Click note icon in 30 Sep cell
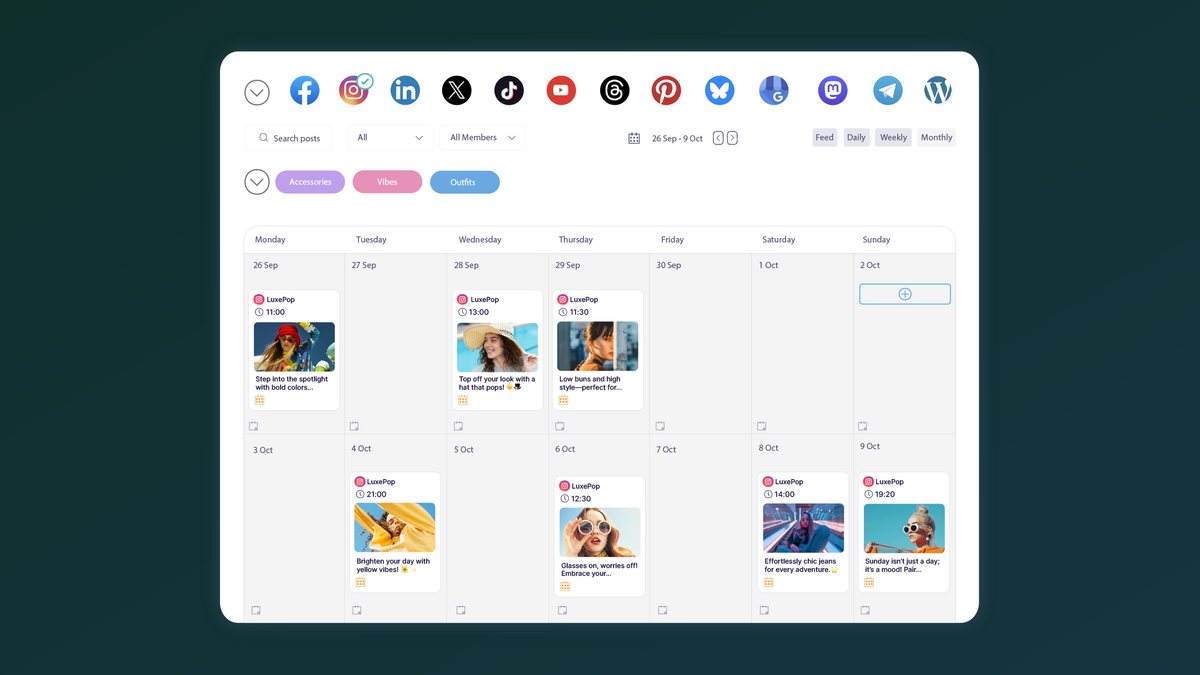The image size is (1200, 675). click(x=660, y=426)
